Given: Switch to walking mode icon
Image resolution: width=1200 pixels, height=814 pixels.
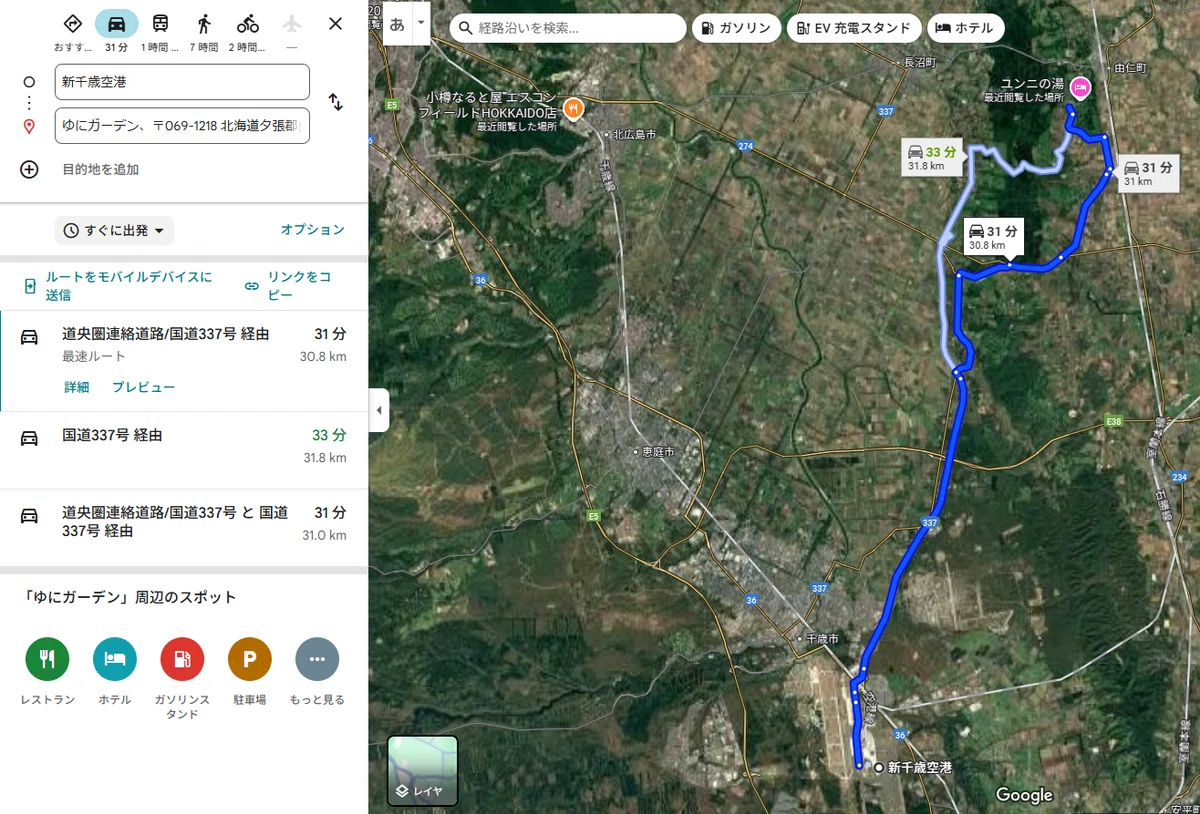Looking at the screenshot, I should click(x=204, y=24).
